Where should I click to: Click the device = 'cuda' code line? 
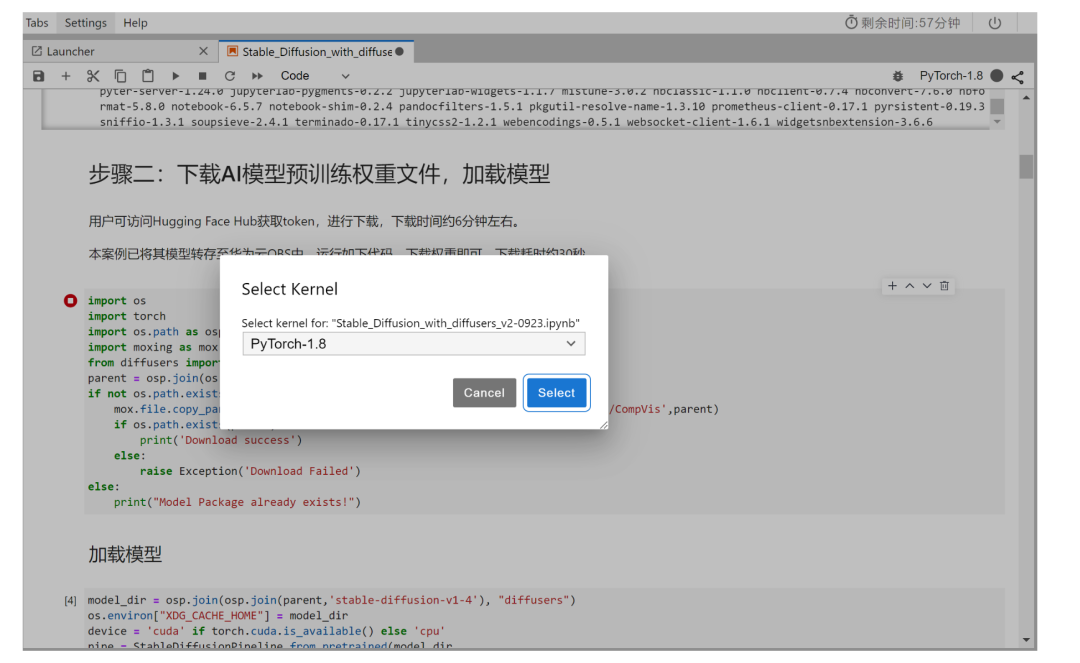coord(267,631)
